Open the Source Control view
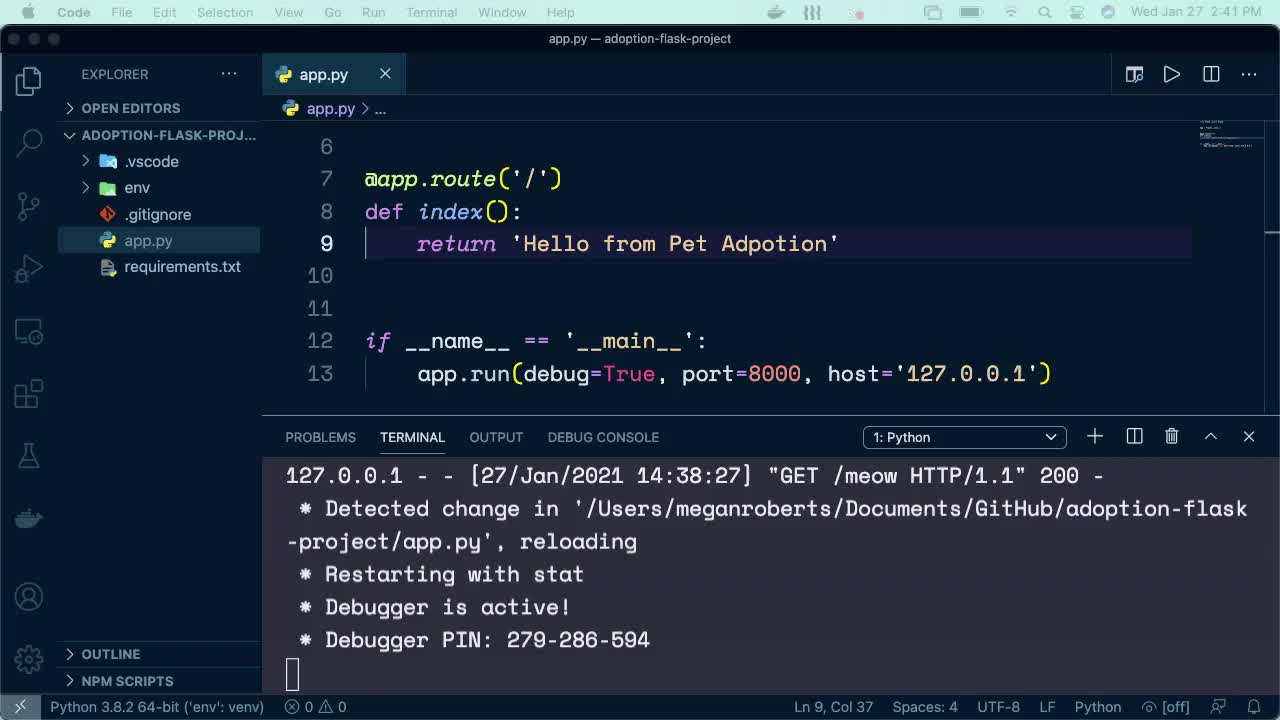This screenshot has width=1280, height=720. 27,205
